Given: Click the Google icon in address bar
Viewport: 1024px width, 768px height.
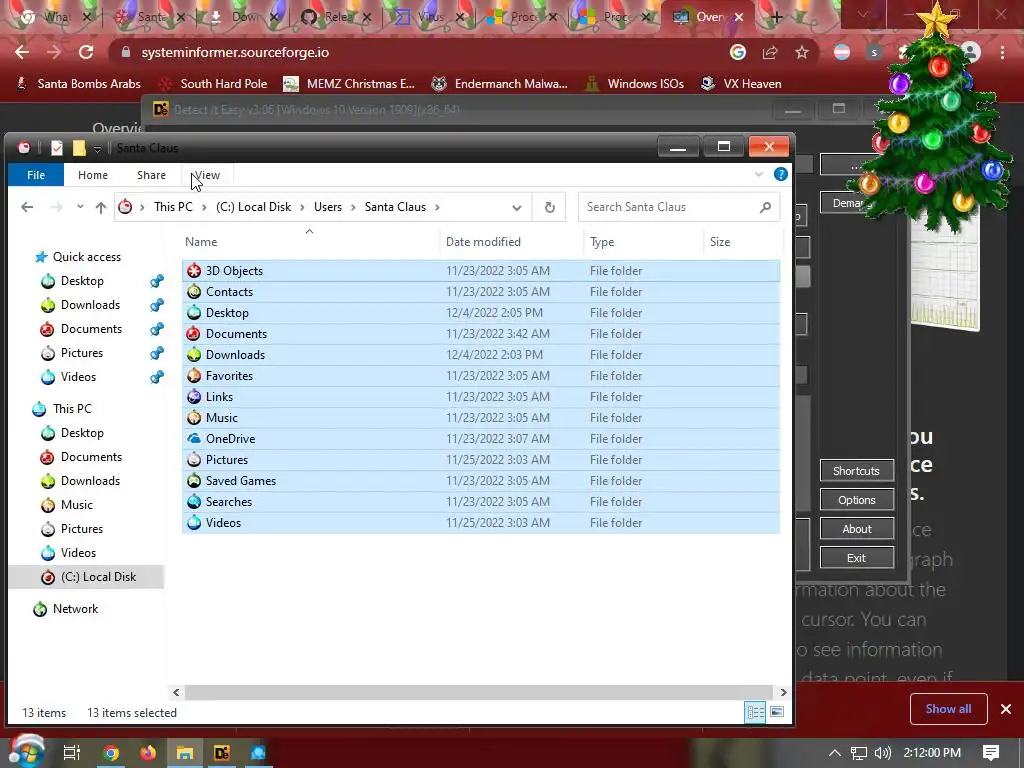Looking at the screenshot, I should point(738,52).
